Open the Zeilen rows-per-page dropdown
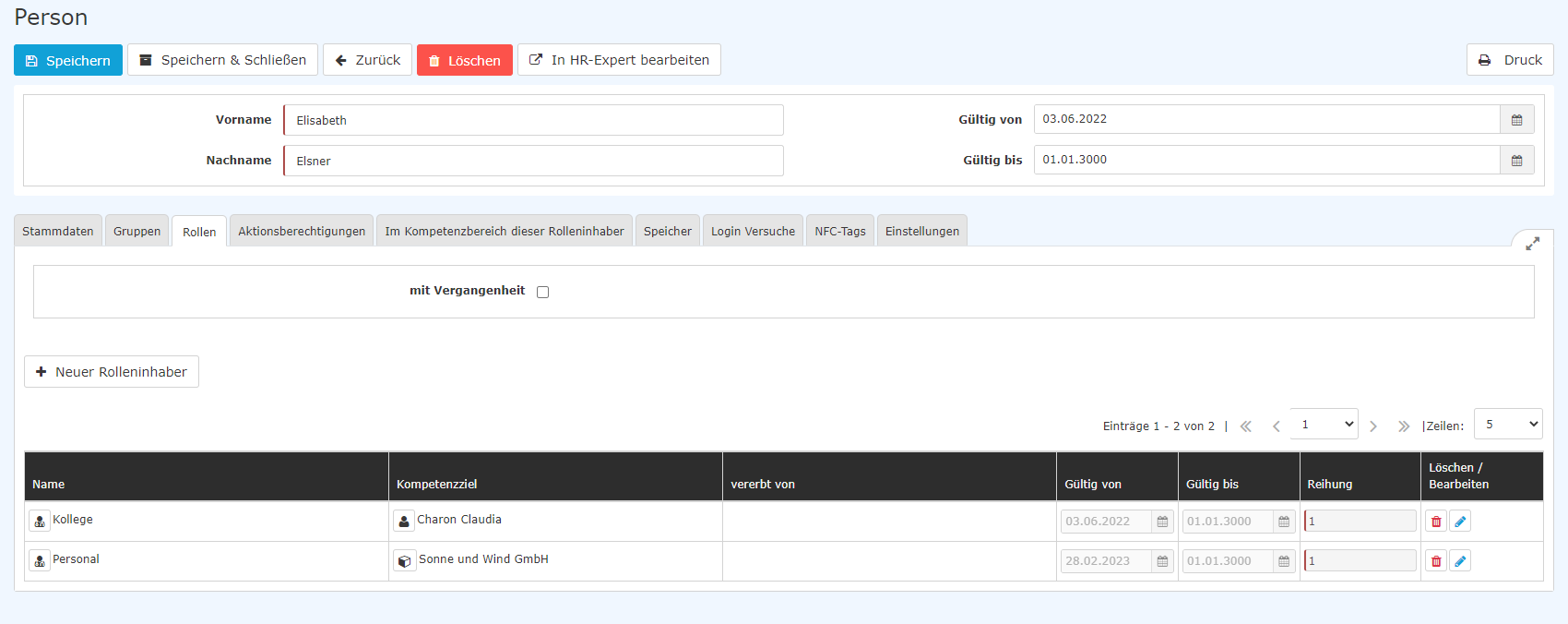The image size is (1568, 624). pyautogui.click(x=1508, y=424)
